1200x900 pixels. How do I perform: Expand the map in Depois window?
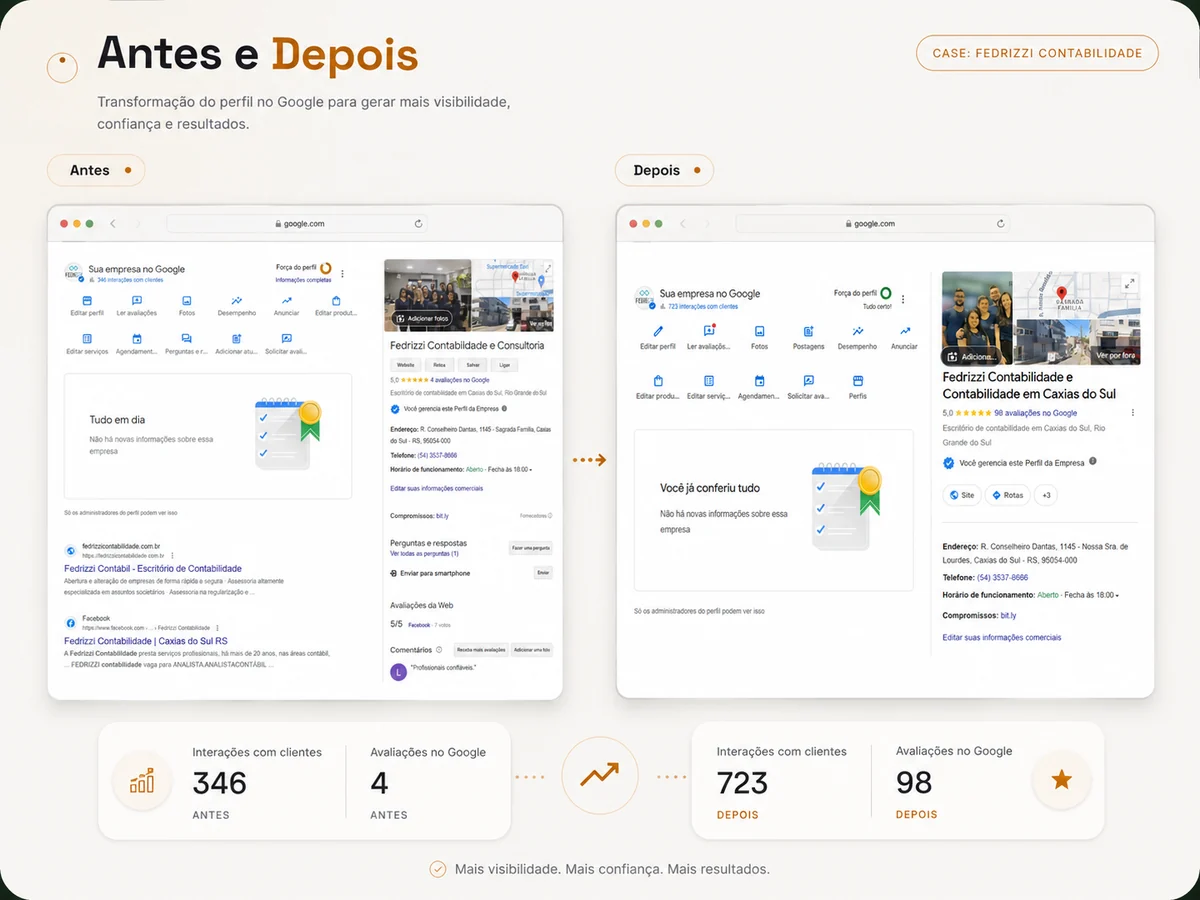(1130, 283)
